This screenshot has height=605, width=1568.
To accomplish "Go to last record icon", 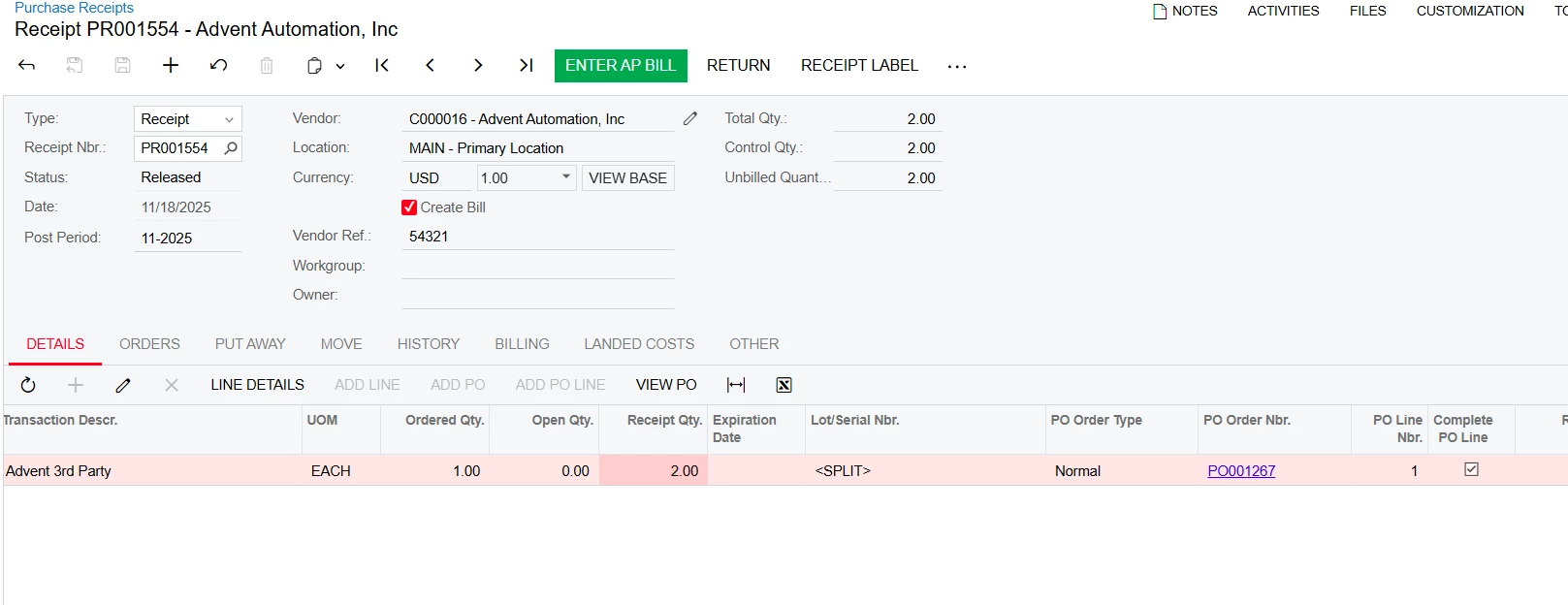I will tap(526, 65).
